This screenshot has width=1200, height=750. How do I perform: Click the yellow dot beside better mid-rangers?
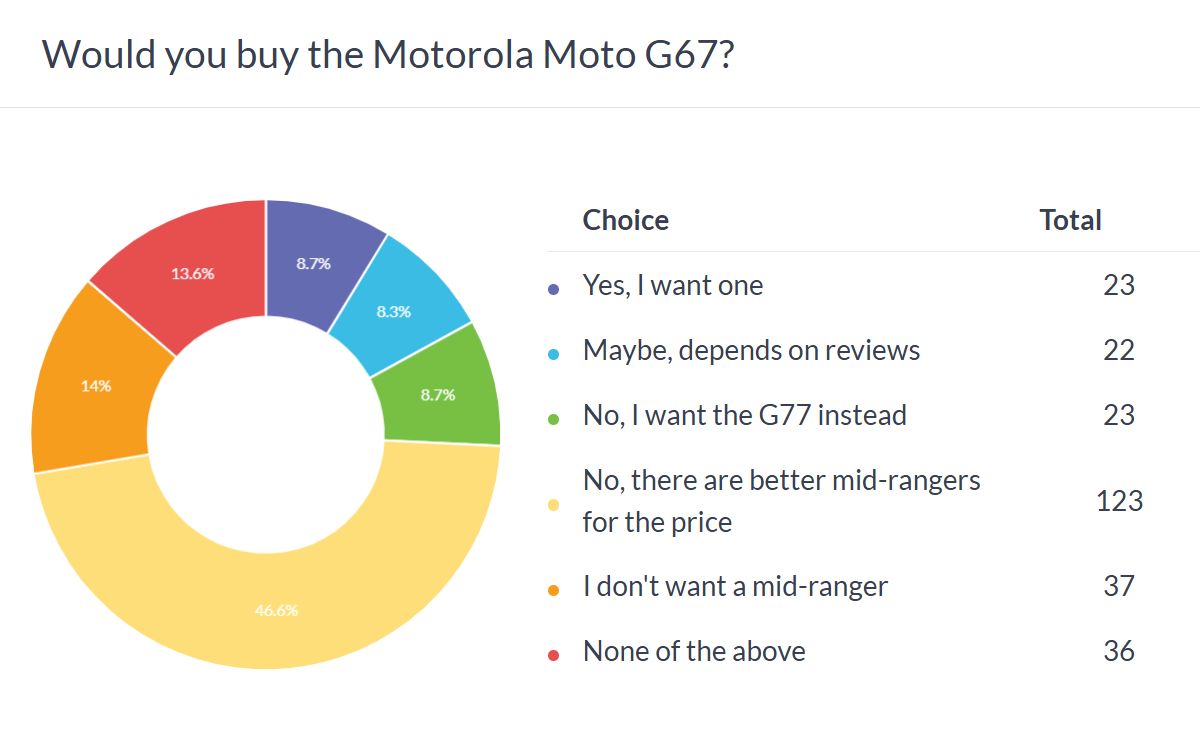553,505
